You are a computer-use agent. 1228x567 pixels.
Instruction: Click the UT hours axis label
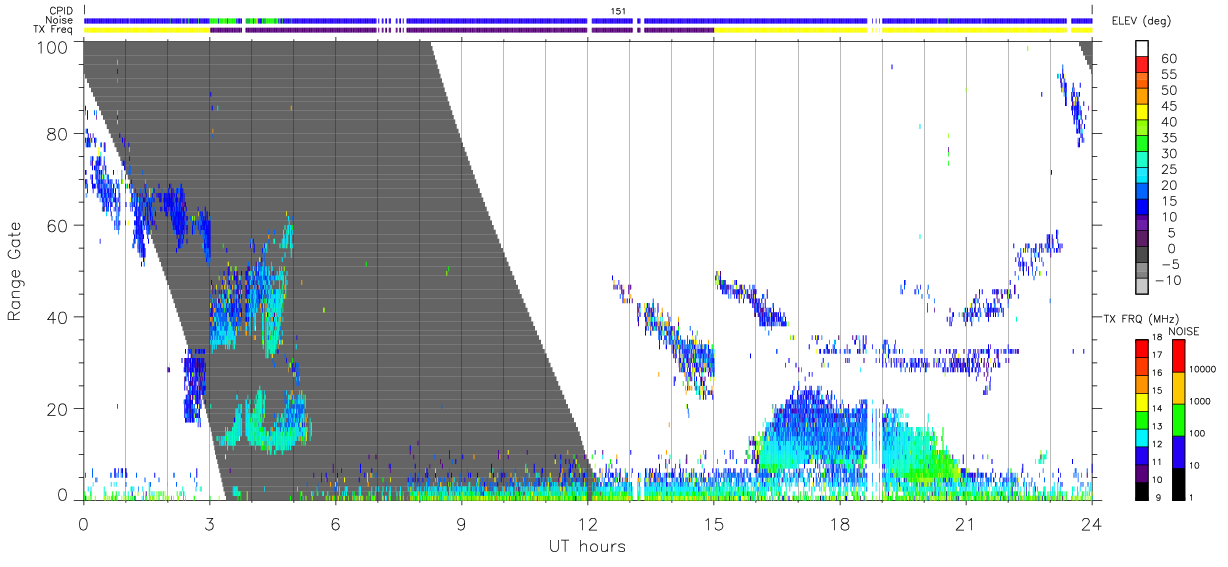586,546
